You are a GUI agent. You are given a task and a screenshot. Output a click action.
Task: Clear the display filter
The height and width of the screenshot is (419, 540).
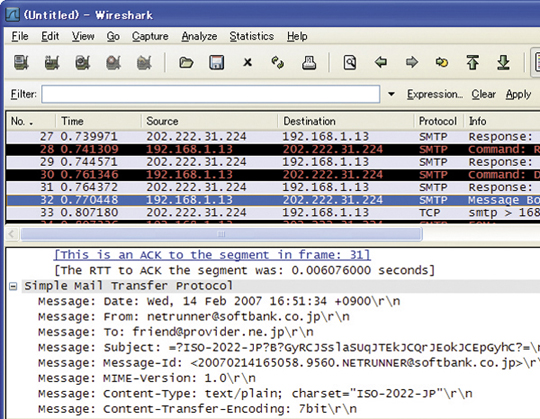pyautogui.click(x=484, y=94)
